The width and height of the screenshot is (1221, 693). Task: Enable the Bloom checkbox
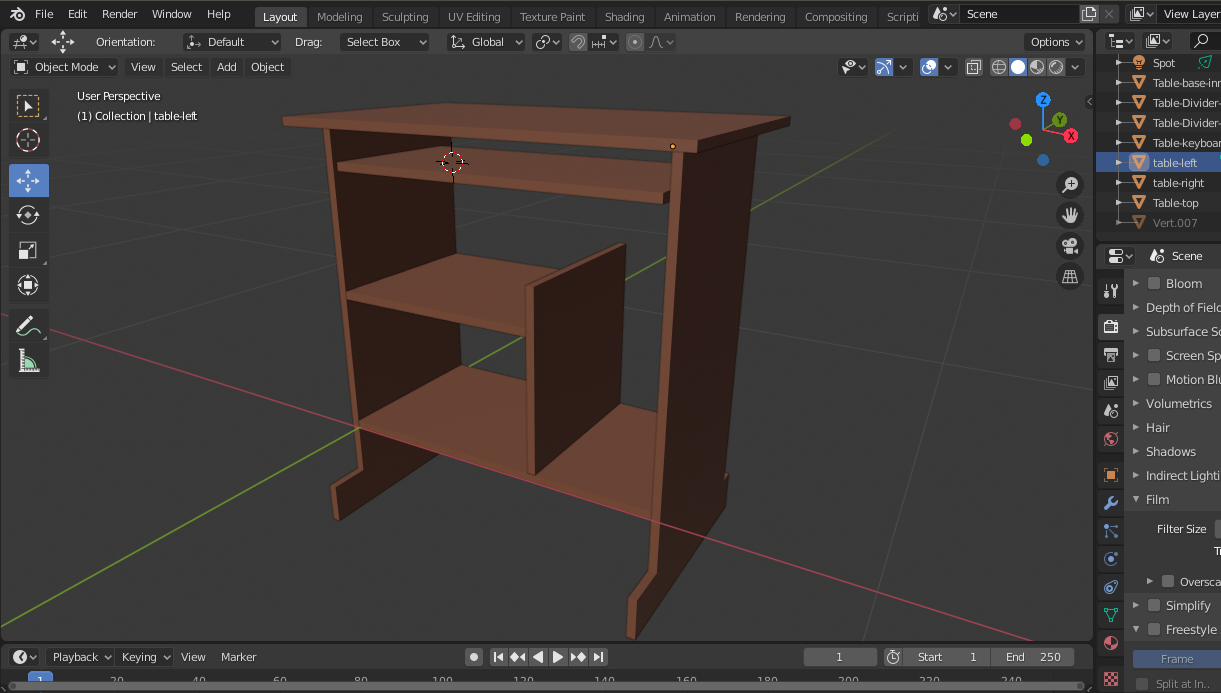click(x=1154, y=283)
